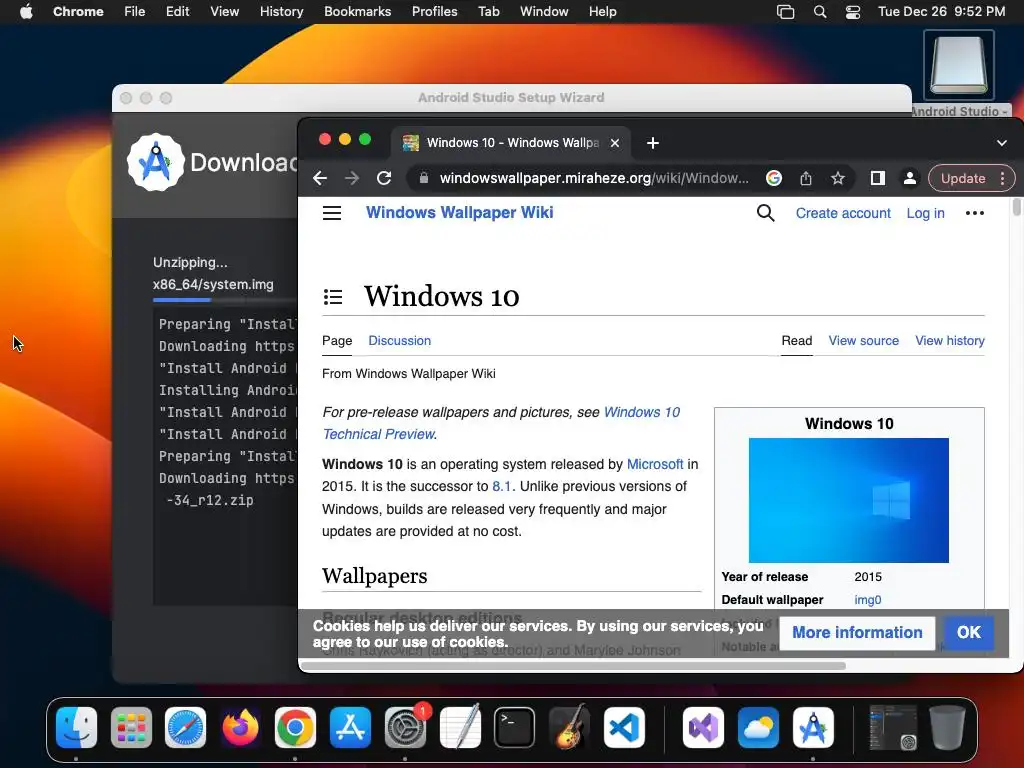
Task: Select the Read tab
Action: click(x=797, y=340)
